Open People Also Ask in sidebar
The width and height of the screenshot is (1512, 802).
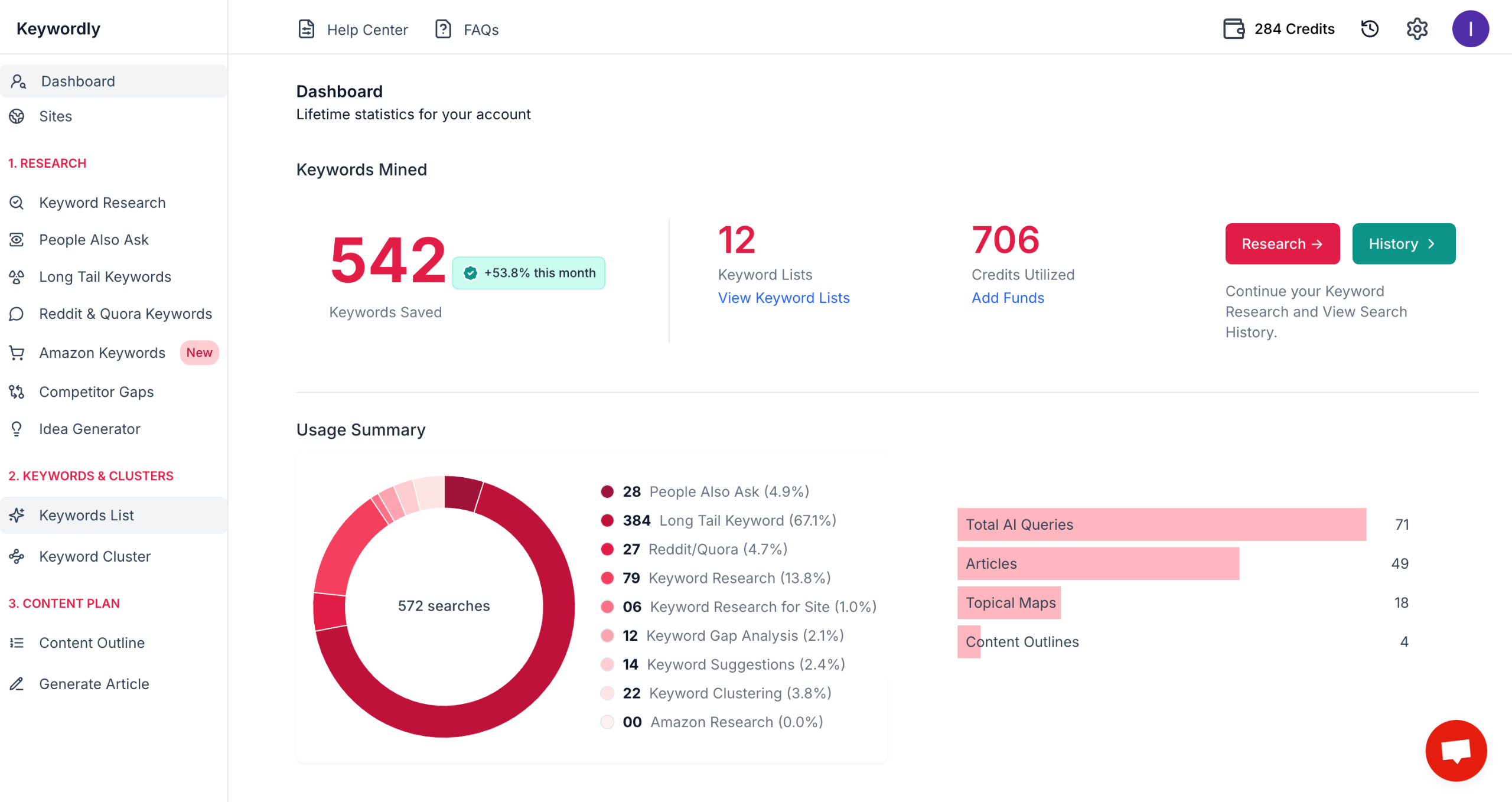93,240
